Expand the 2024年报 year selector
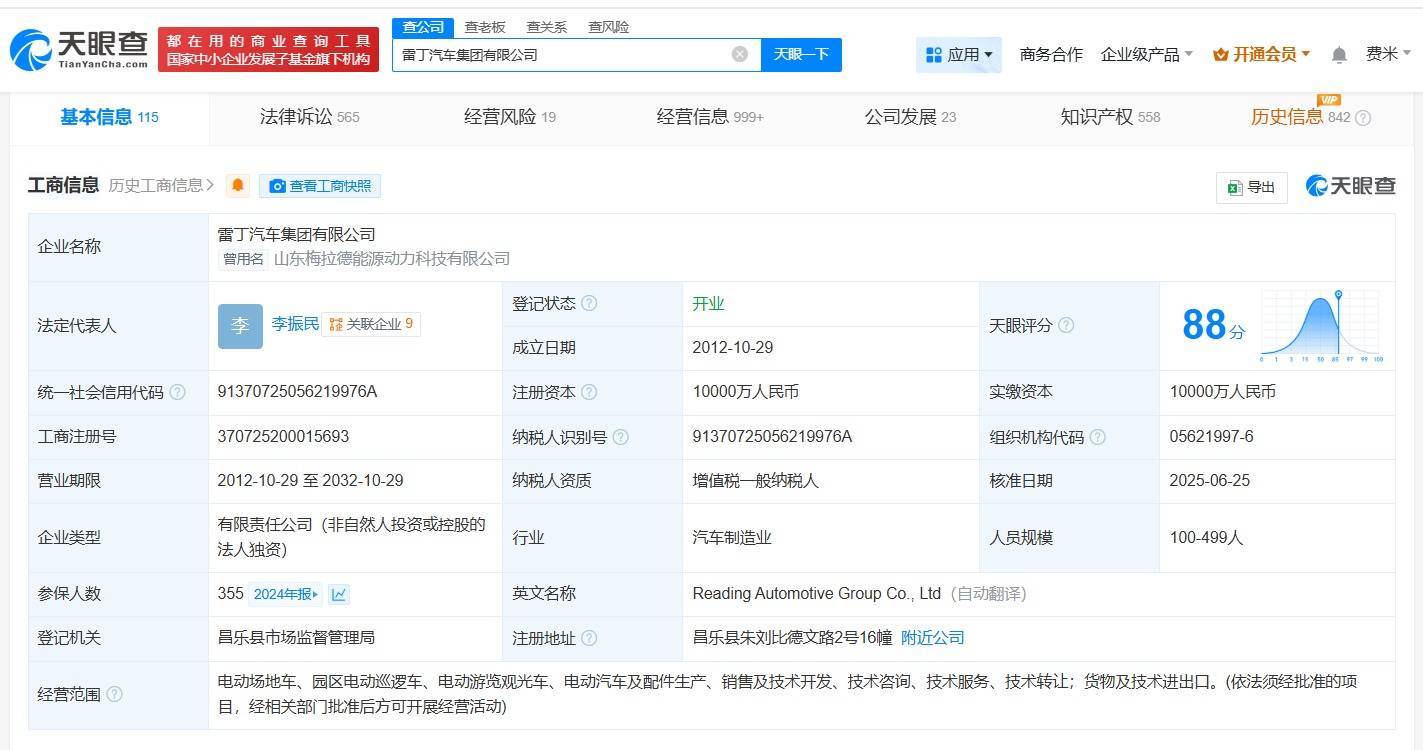 [286, 594]
